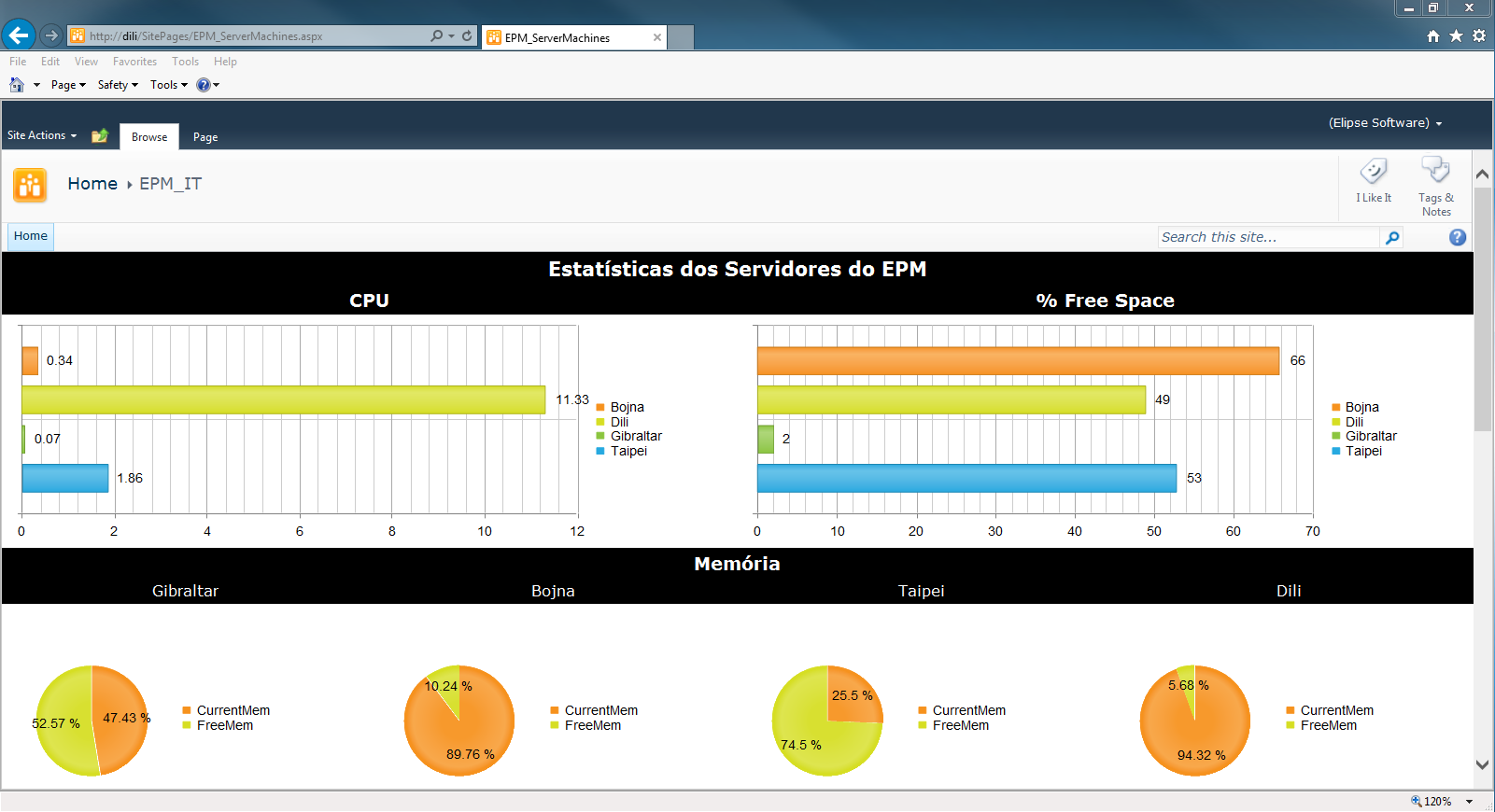
Task: Click the orange SharePoint site logo
Action: click(30, 185)
